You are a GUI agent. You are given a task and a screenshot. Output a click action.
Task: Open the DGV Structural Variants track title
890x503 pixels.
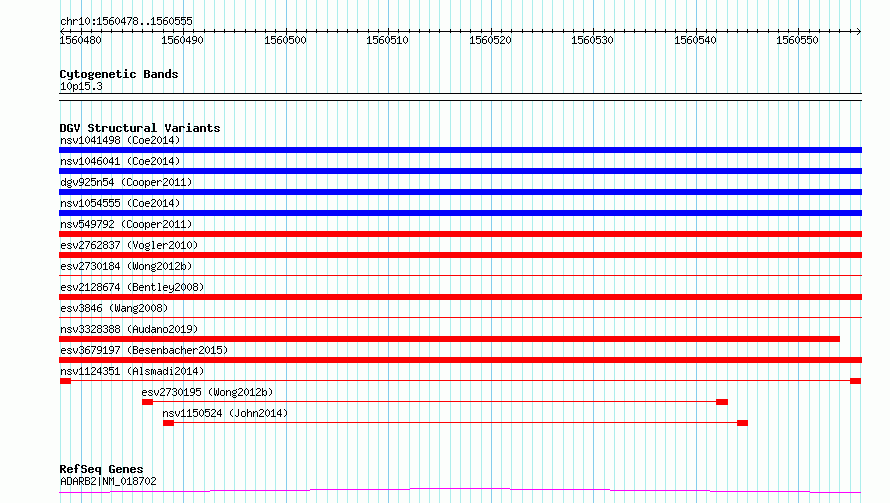[x=140, y=128]
